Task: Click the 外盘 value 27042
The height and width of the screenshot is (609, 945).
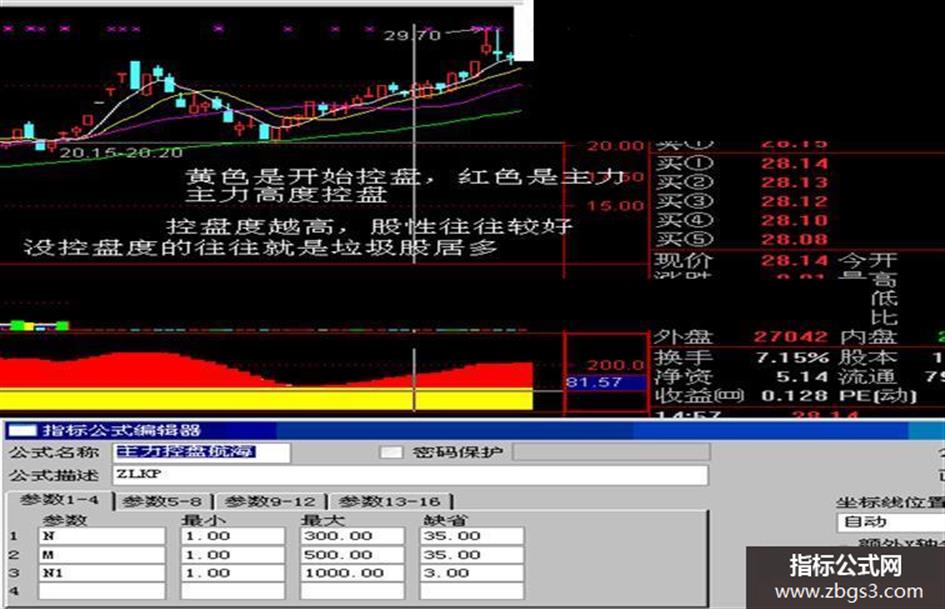Action: pyautogui.click(x=791, y=336)
